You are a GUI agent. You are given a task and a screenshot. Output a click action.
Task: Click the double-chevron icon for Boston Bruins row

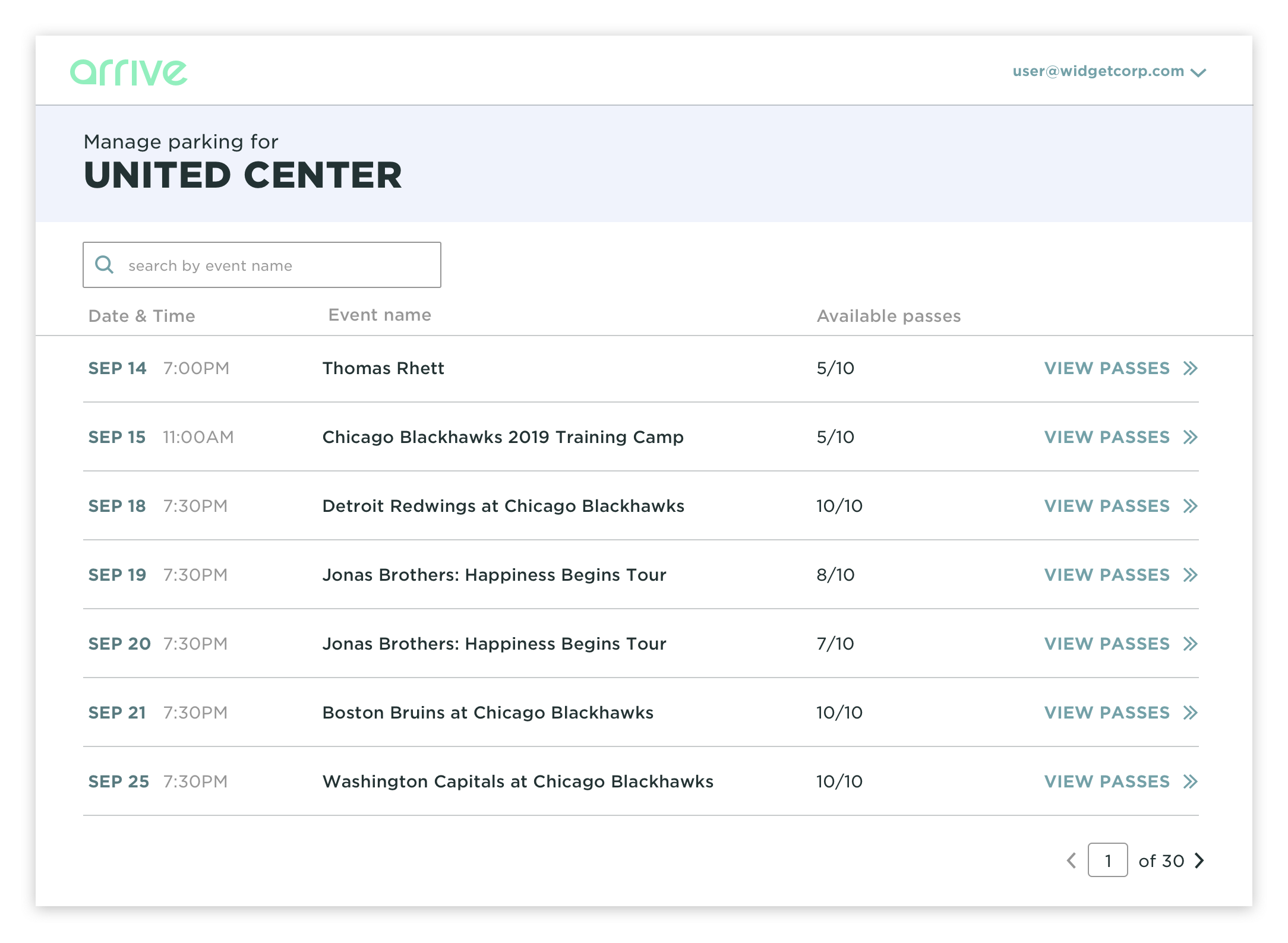(x=1190, y=713)
